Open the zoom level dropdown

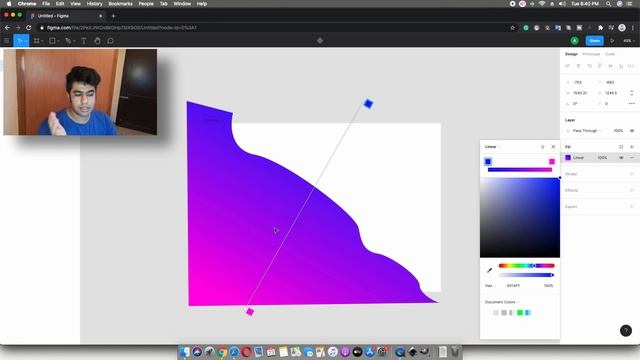point(629,41)
